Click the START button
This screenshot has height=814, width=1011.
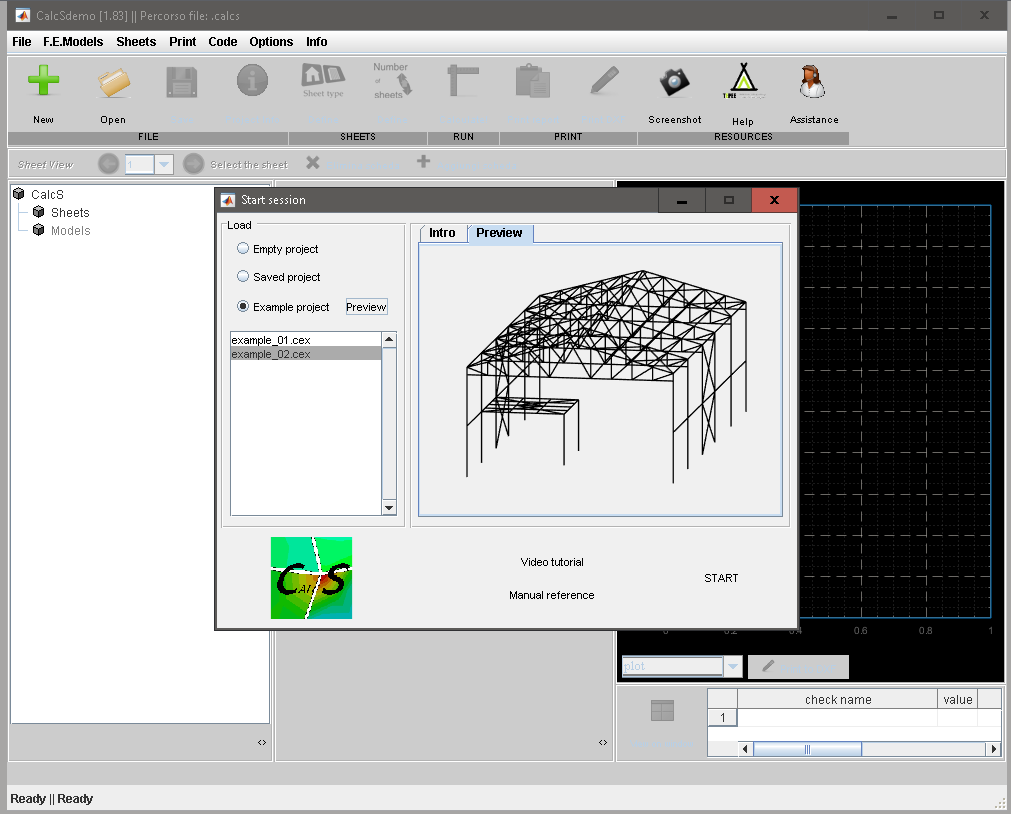721,578
